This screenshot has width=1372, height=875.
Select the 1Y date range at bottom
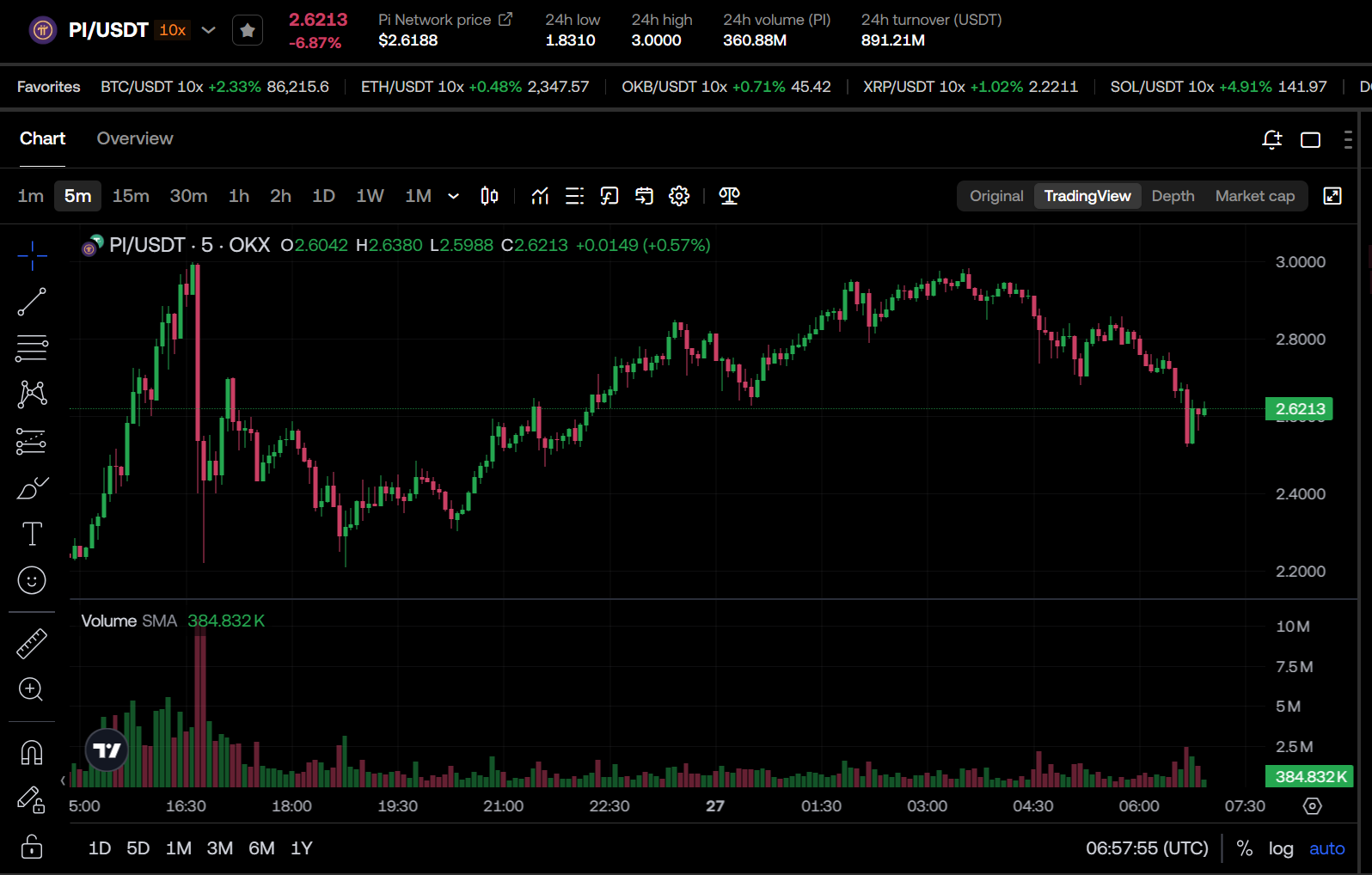pos(301,848)
